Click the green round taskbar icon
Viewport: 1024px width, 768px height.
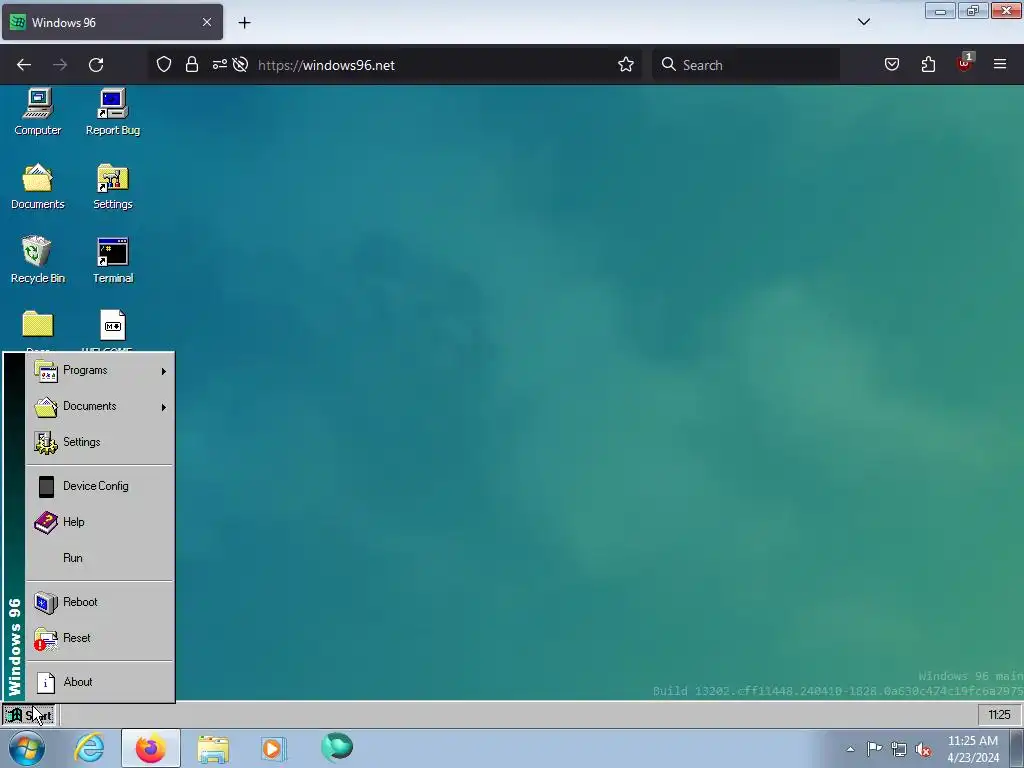337,747
